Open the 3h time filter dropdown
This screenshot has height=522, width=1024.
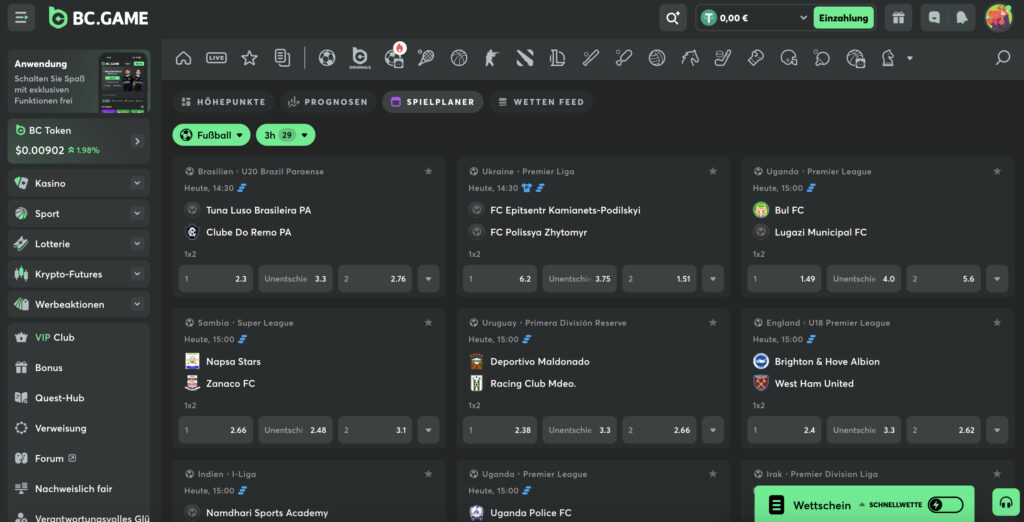pos(285,135)
